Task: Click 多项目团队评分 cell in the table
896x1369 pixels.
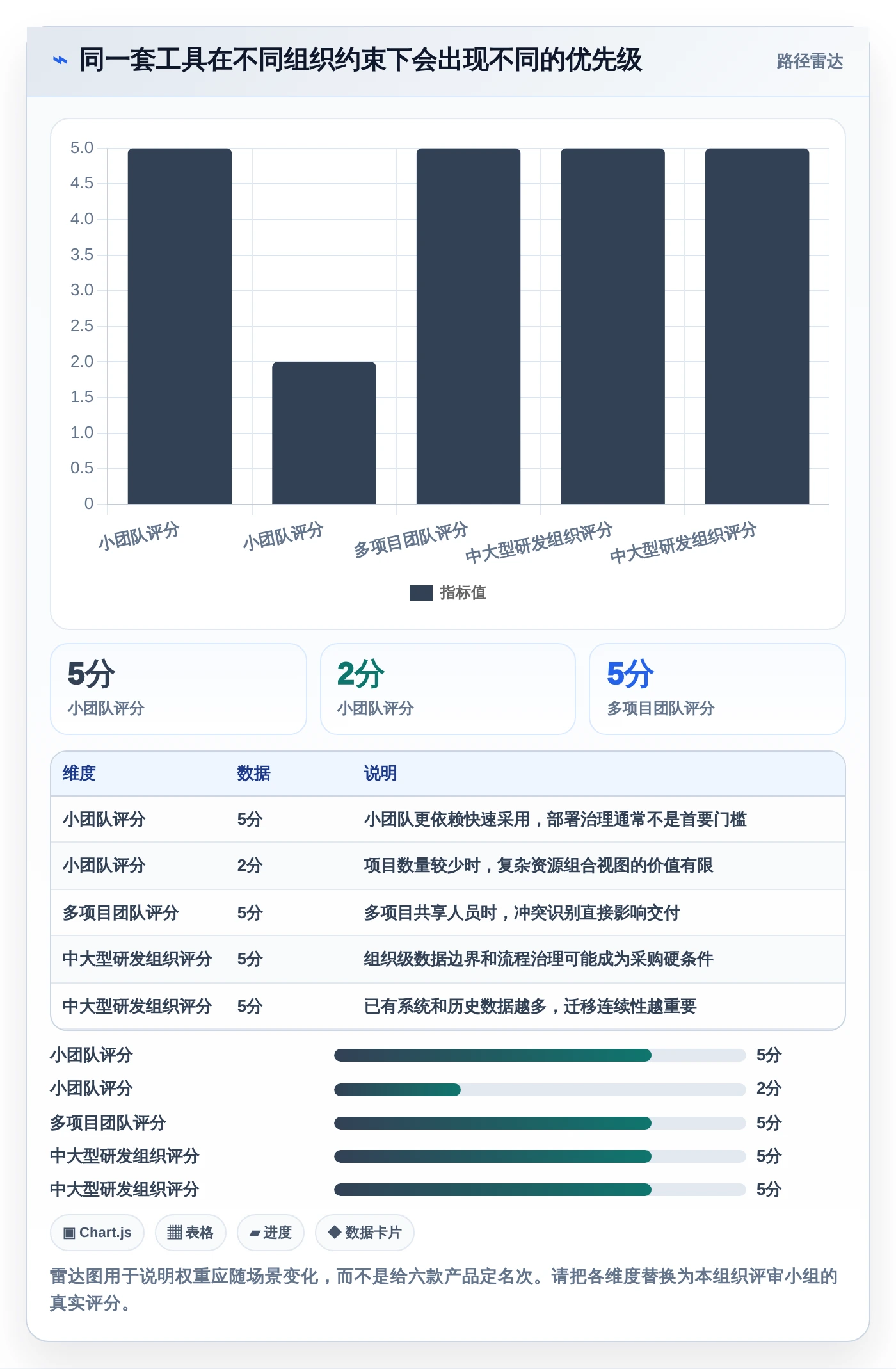Action: pyautogui.click(x=120, y=913)
